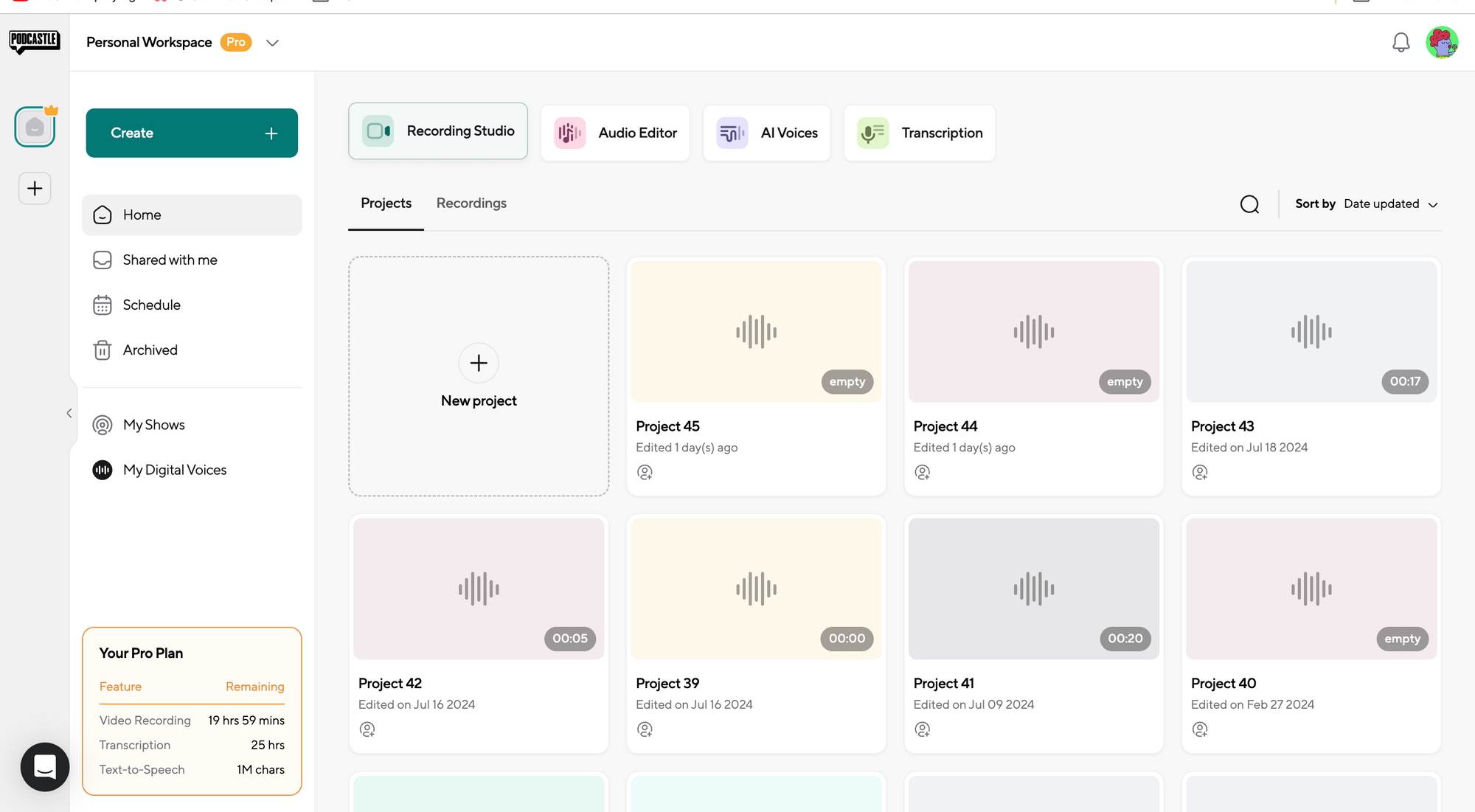Open the notifications bell
Image resolution: width=1475 pixels, height=812 pixels.
tap(1401, 43)
